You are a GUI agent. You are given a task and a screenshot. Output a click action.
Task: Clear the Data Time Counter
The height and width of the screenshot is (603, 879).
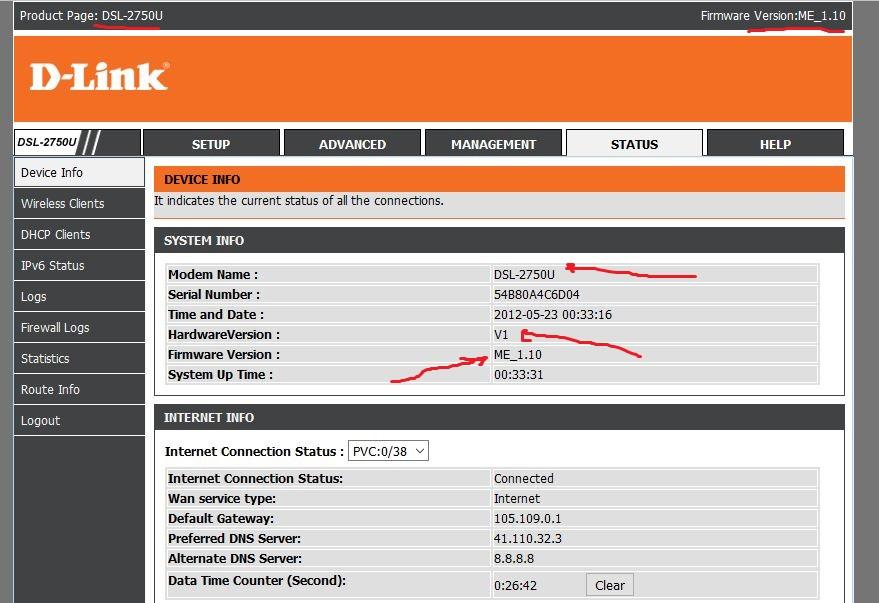(610, 585)
